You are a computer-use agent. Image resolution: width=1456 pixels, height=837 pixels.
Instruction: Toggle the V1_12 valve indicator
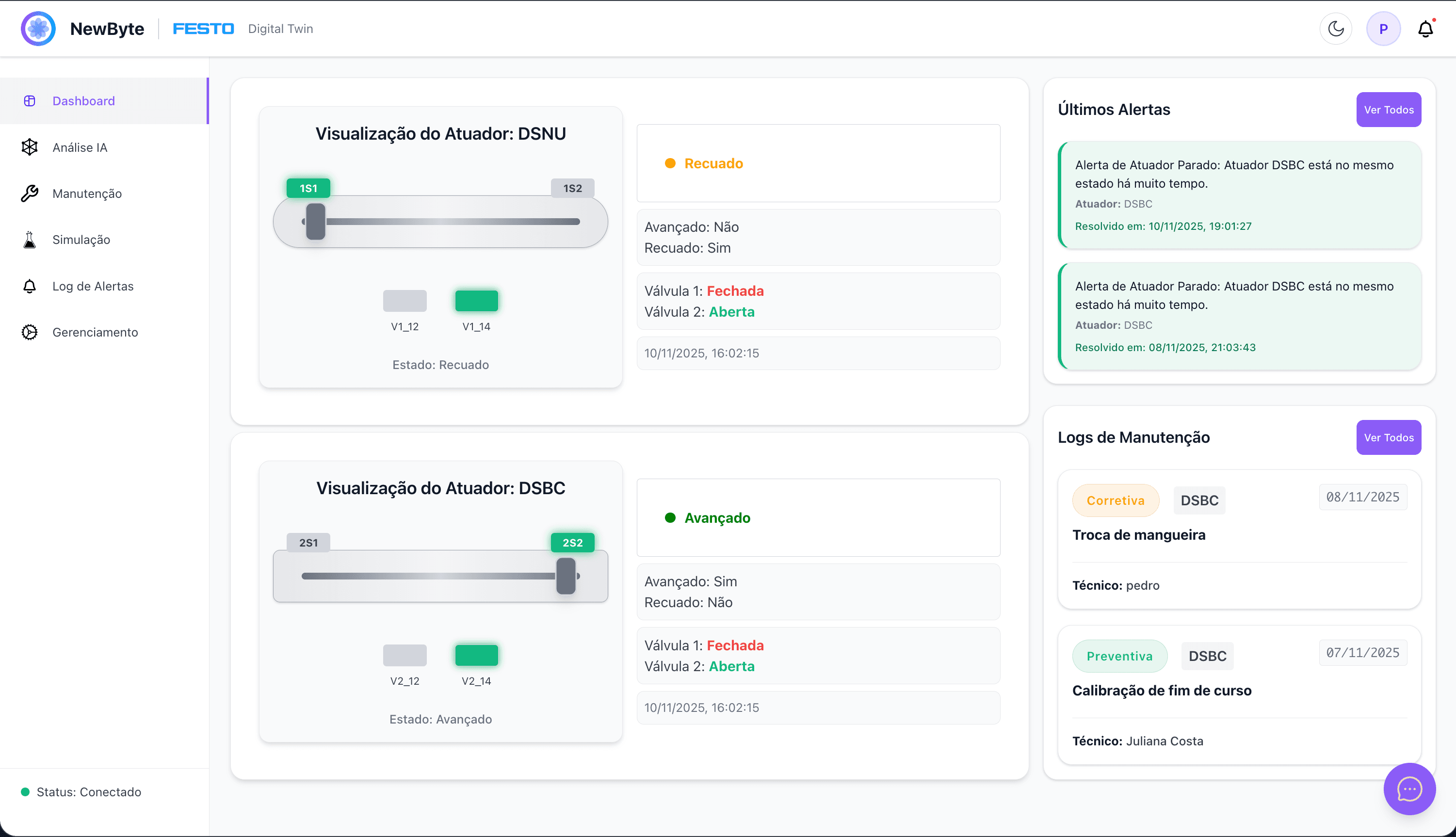coord(404,301)
